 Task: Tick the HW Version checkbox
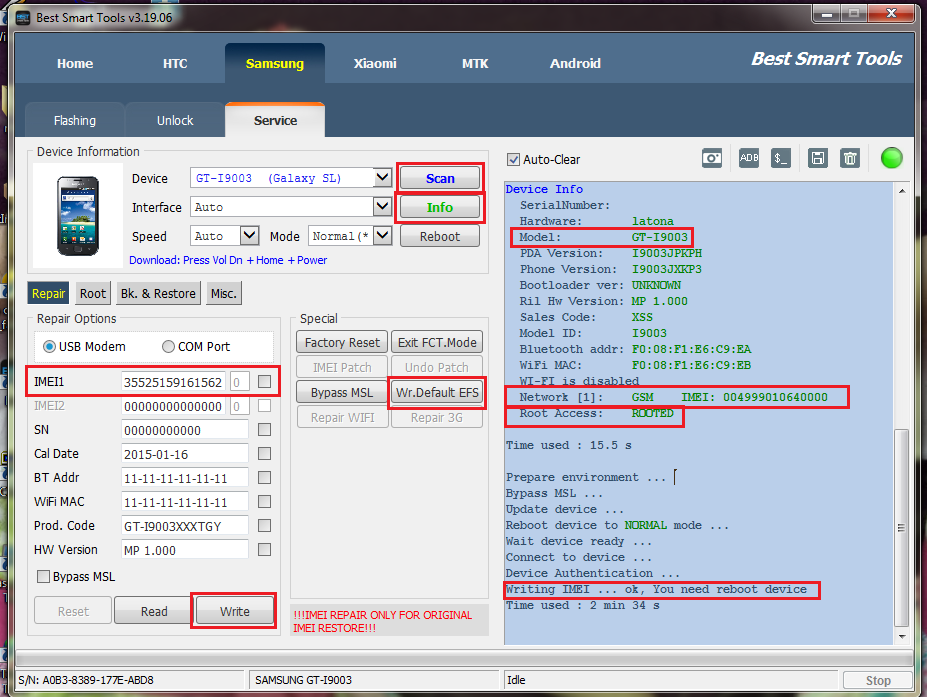point(264,550)
